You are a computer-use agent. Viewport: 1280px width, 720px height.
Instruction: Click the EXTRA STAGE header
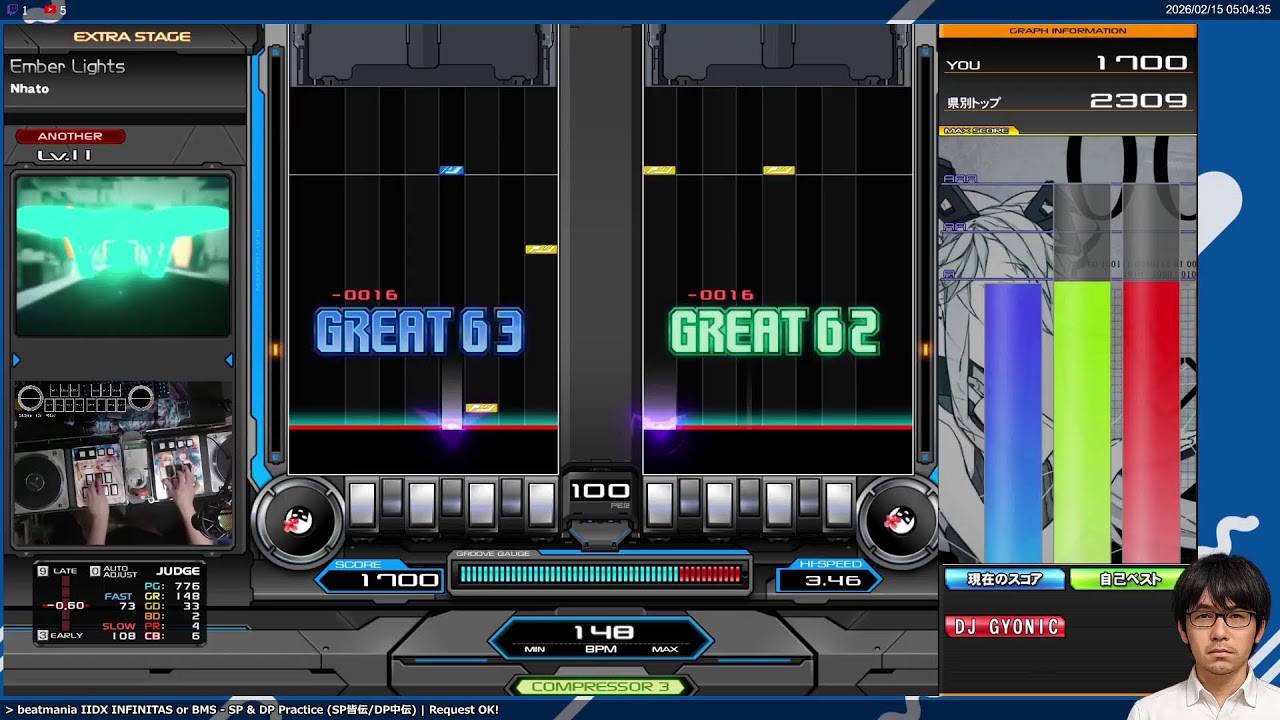131,36
